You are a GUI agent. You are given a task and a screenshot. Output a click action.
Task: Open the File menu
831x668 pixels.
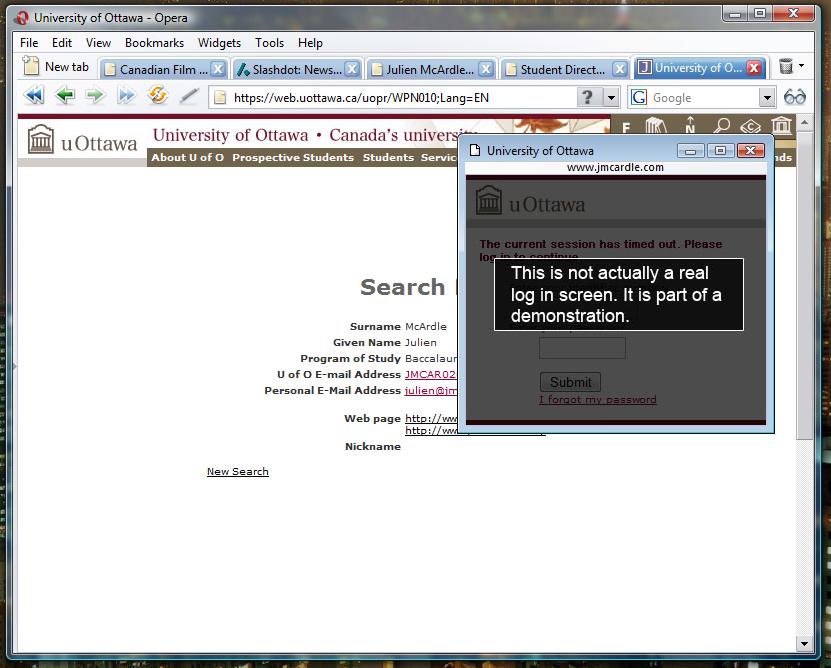(29, 43)
